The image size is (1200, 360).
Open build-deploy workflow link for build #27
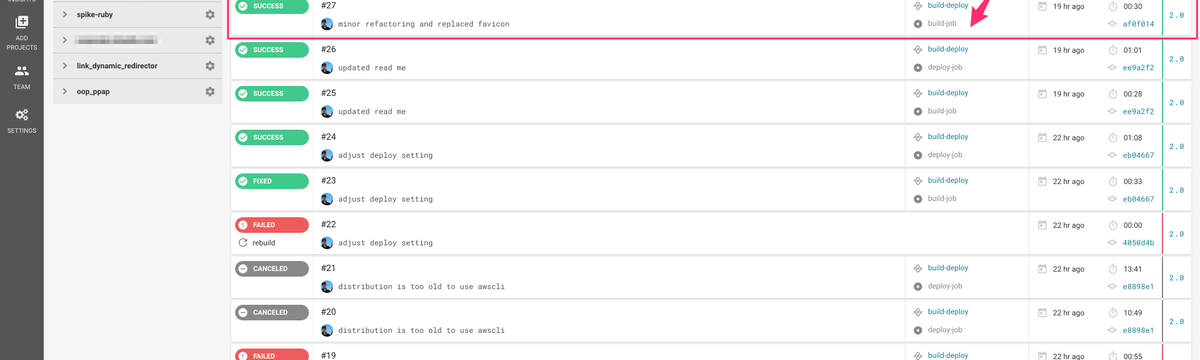point(948,5)
